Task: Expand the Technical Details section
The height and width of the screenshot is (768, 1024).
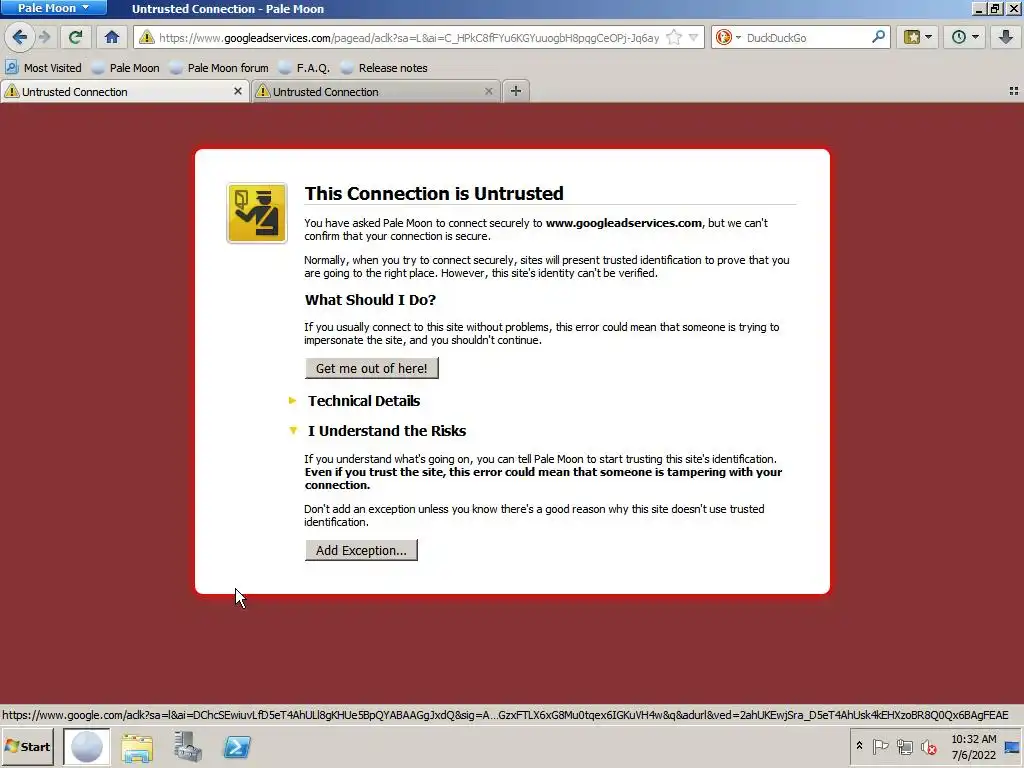Action: (364, 401)
